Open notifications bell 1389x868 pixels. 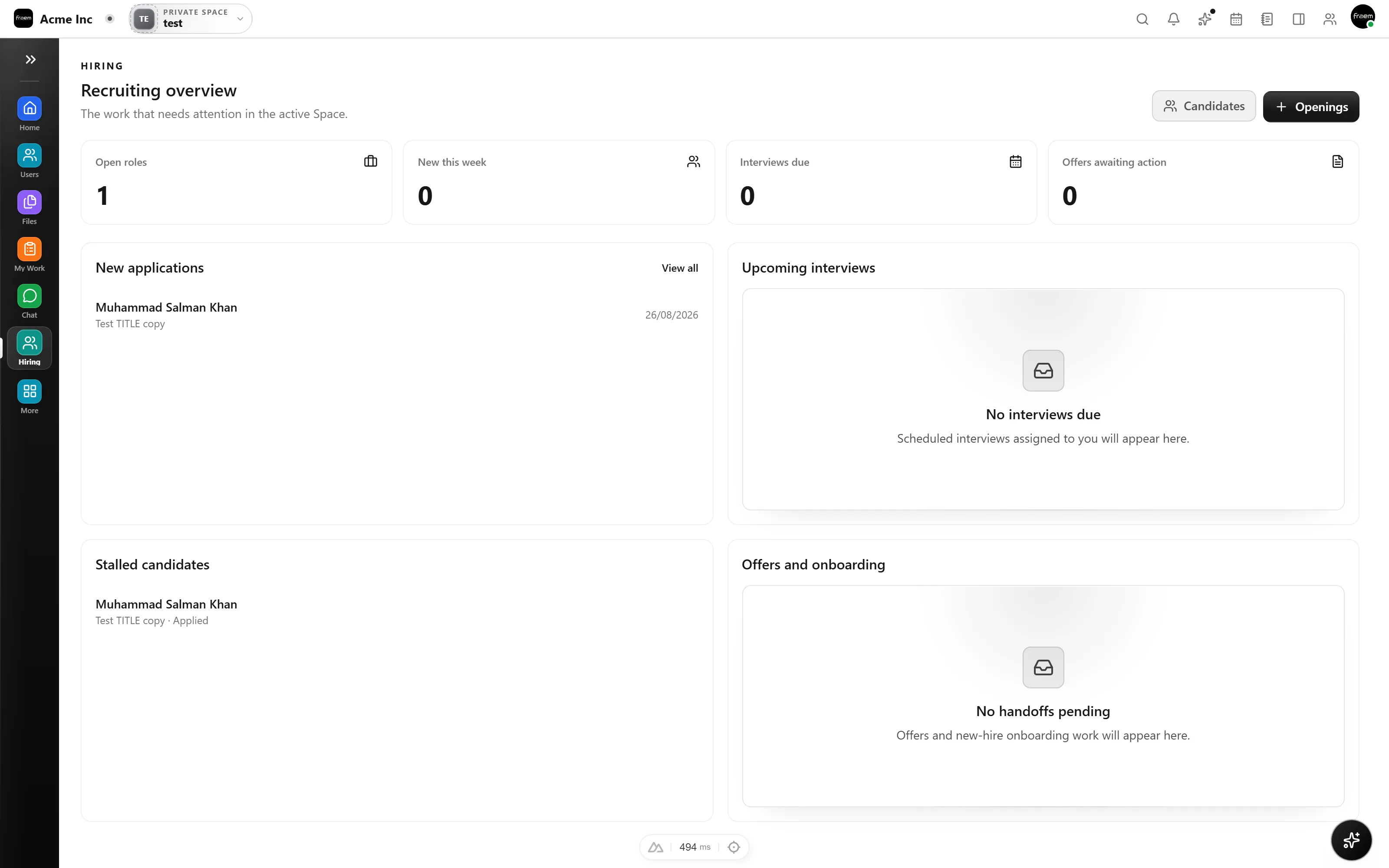tap(1173, 19)
